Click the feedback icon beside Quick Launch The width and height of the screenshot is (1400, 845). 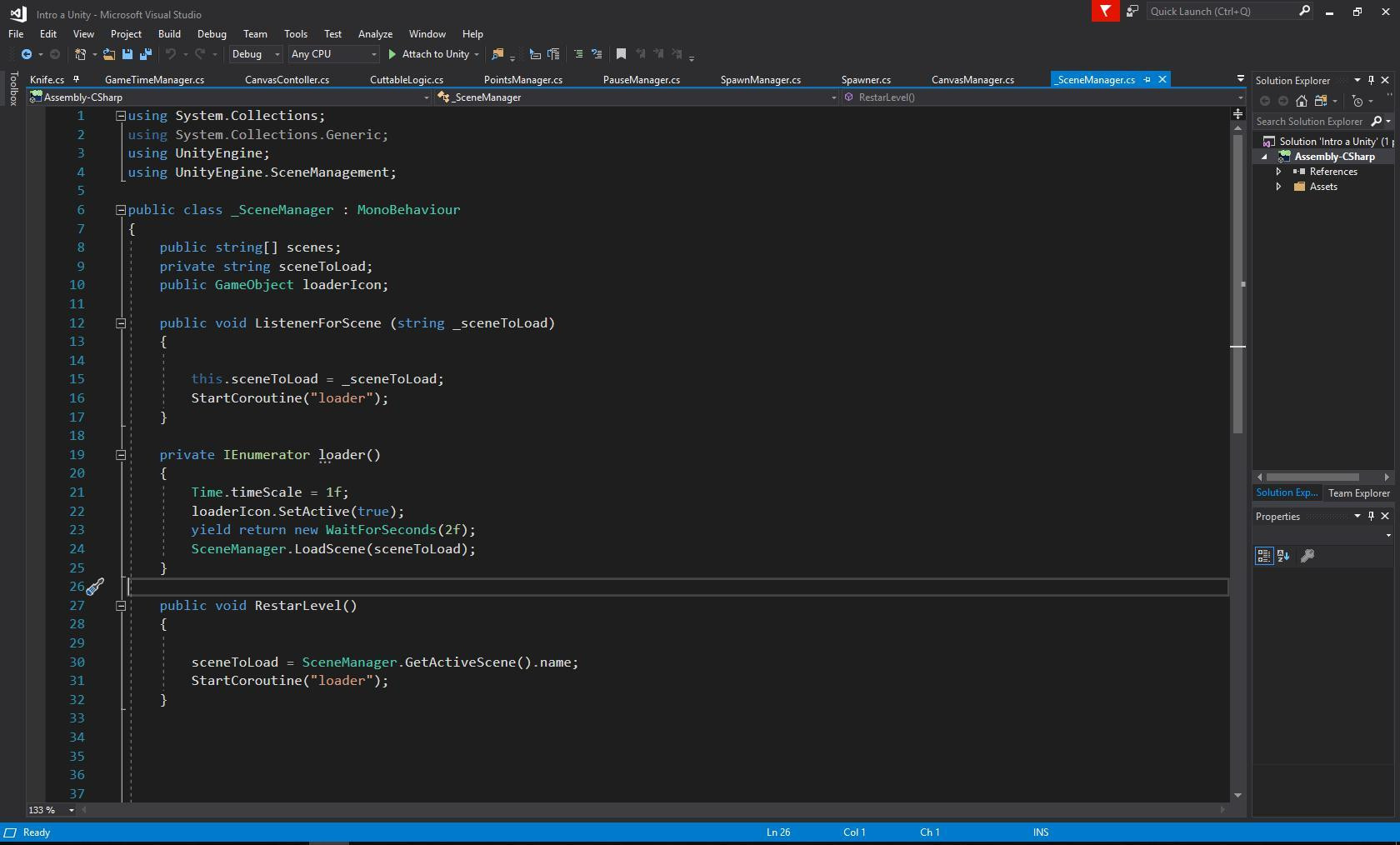click(1132, 11)
